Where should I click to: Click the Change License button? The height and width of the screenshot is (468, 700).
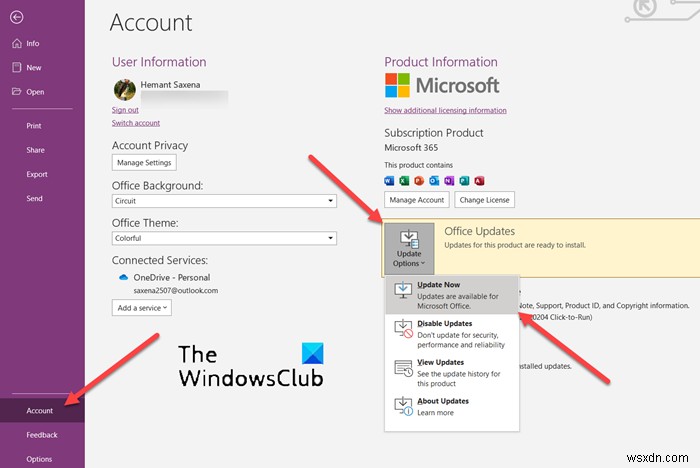484,200
